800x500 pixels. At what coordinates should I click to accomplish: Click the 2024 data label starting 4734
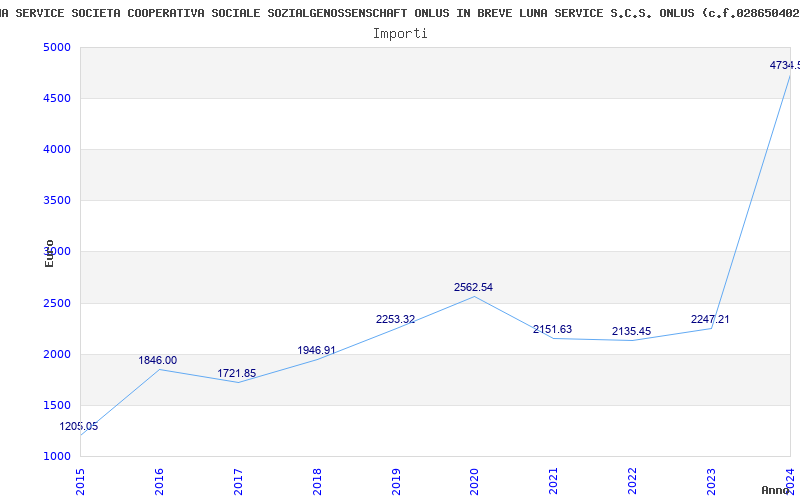785,65
